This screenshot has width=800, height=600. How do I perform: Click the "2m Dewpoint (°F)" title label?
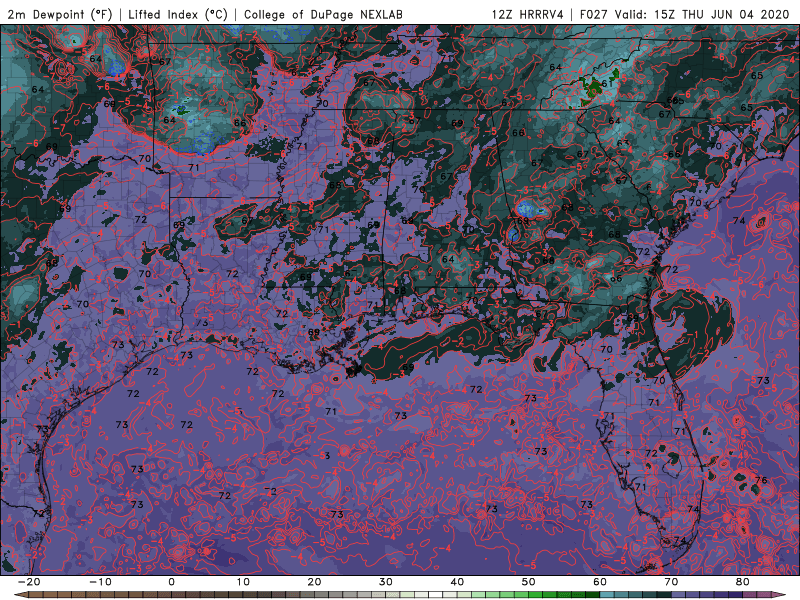(60, 14)
